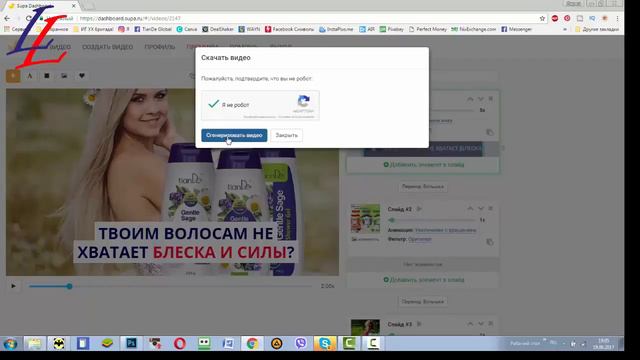Select Слайд #2 thumbnail

pyautogui.click(x=365, y=219)
